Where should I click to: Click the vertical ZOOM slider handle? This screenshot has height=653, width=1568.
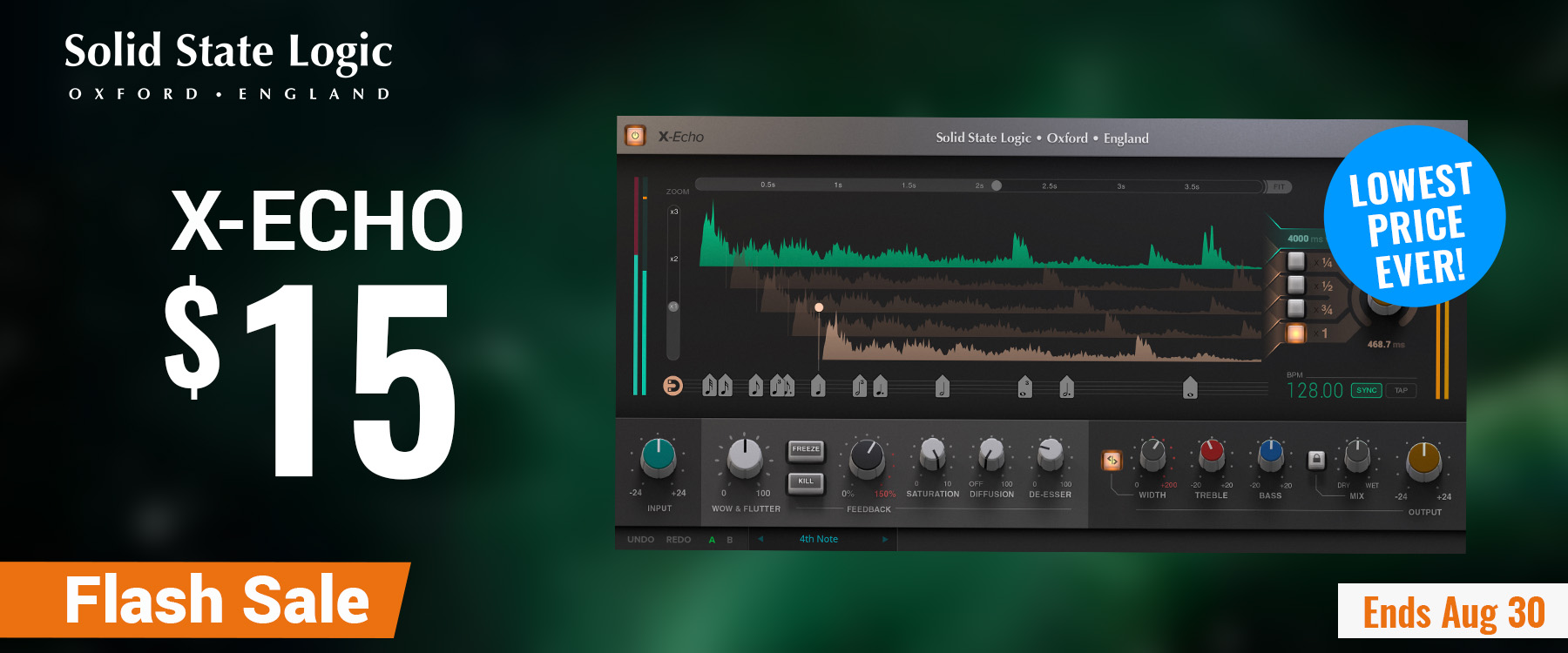672,306
